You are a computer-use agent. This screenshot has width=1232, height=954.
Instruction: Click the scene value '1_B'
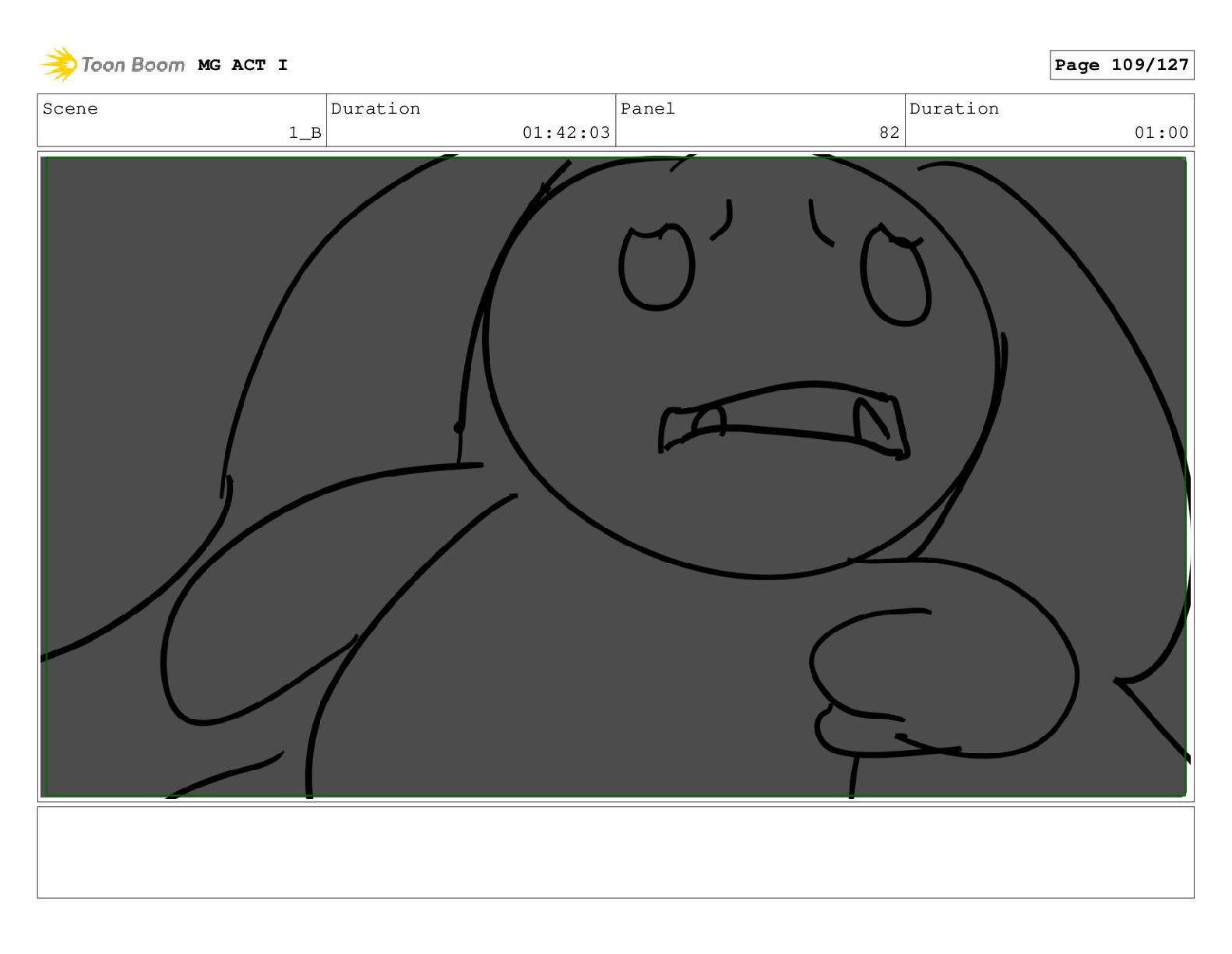pyautogui.click(x=305, y=133)
